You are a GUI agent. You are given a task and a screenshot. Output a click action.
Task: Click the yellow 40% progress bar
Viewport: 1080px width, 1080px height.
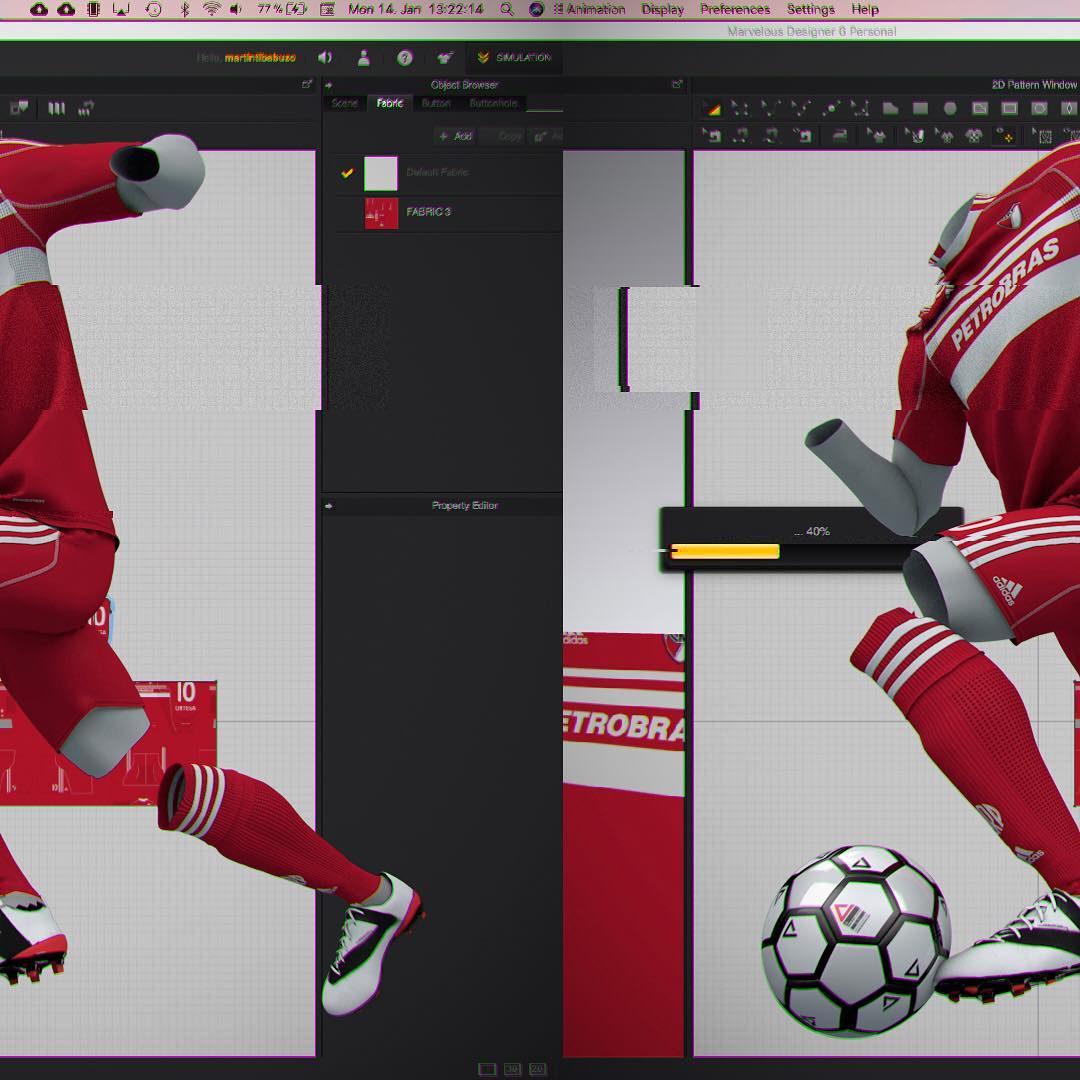[725, 551]
